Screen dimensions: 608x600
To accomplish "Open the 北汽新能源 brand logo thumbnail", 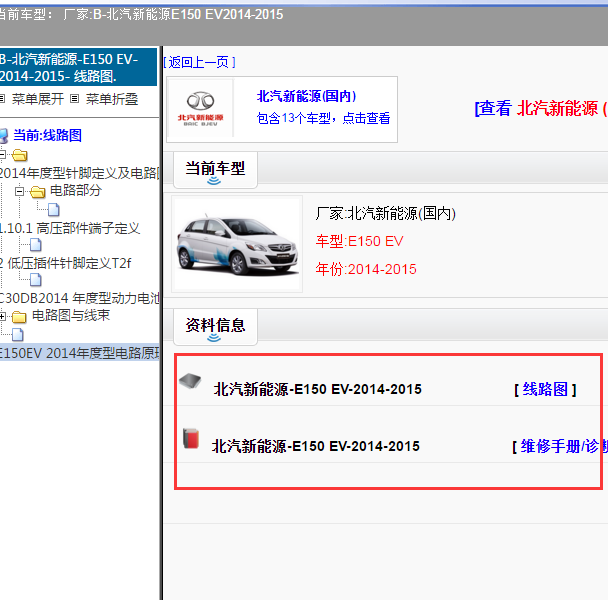I will point(200,109).
